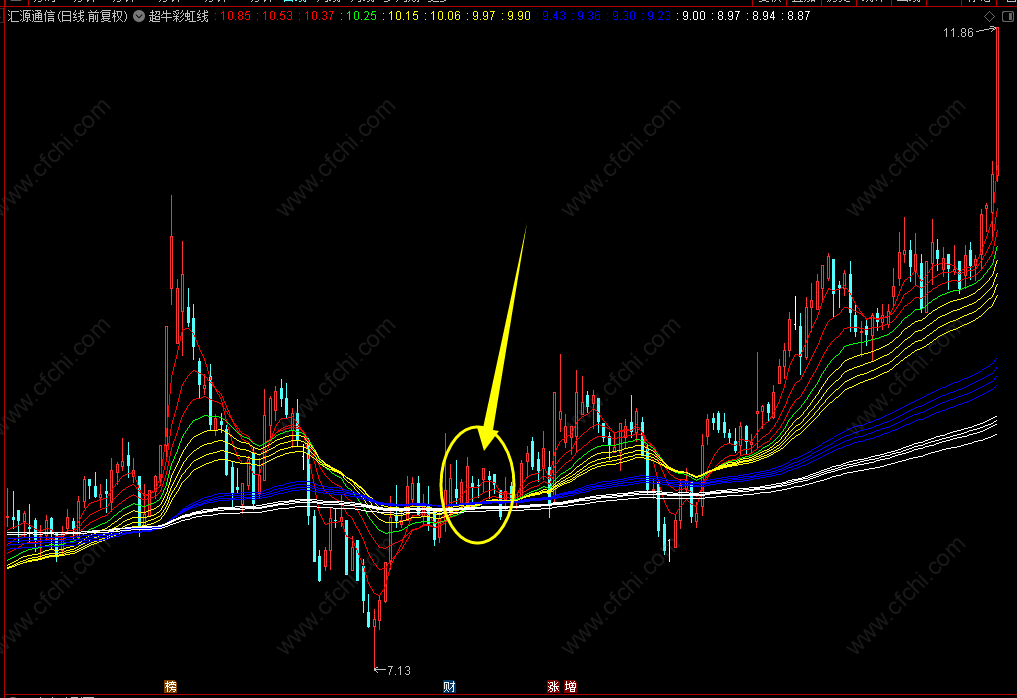Screen dimensions: 1017x698
Task: Open the 增 event marker on the timeline
Action: [570, 686]
